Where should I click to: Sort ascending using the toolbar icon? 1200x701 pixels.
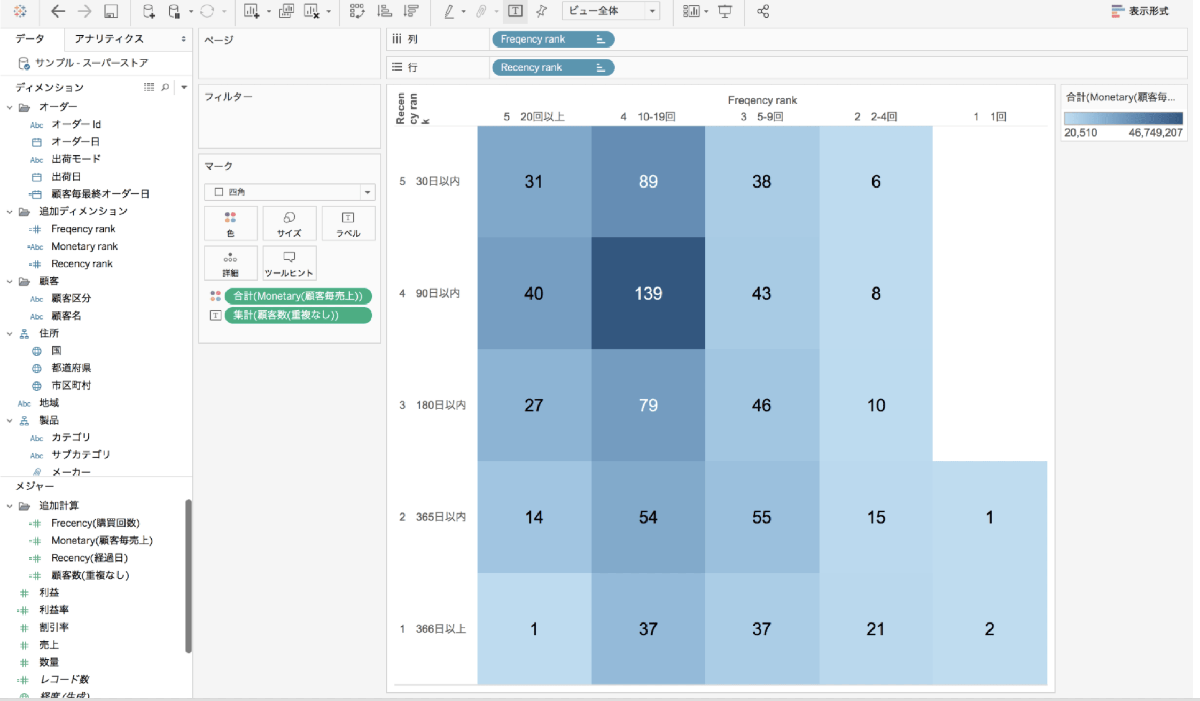pyautogui.click(x=385, y=12)
